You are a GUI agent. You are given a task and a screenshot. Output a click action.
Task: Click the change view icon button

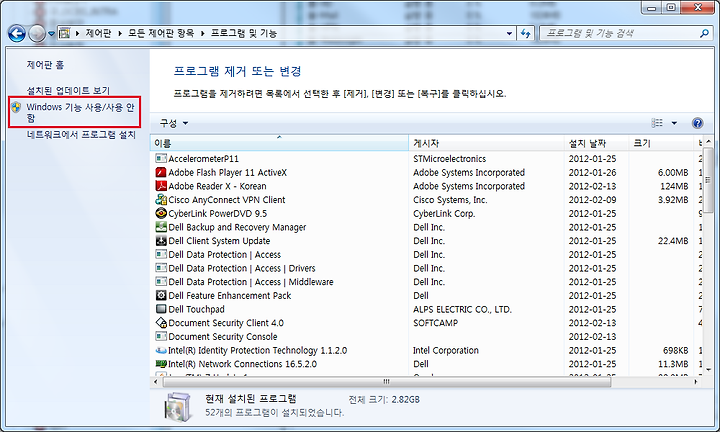657,123
